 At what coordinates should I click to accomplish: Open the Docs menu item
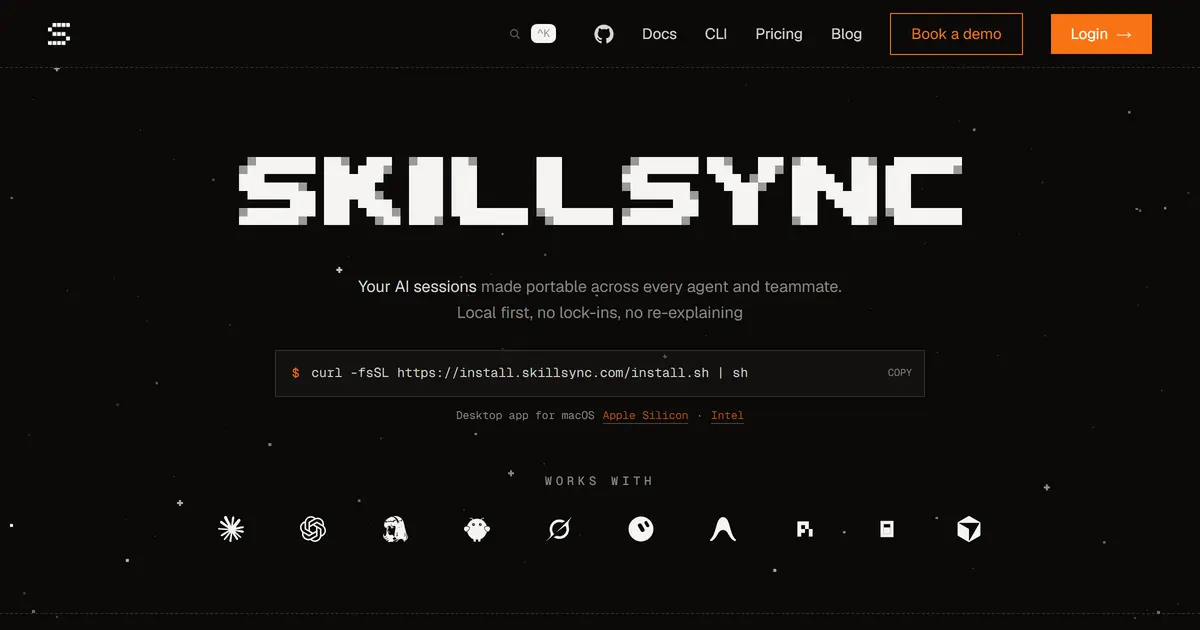click(659, 34)
